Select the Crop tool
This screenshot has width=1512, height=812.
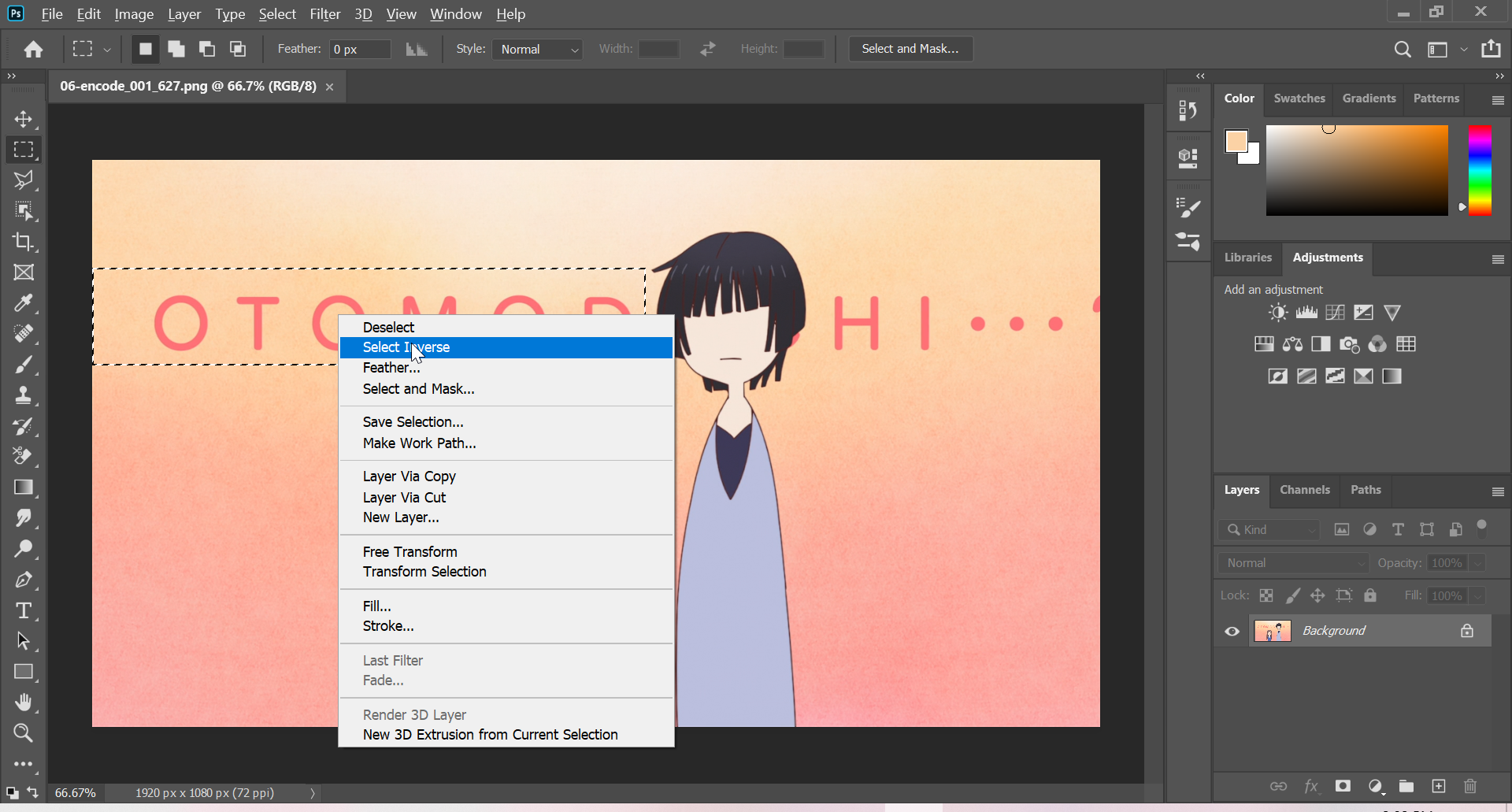[x=24, y=242]
